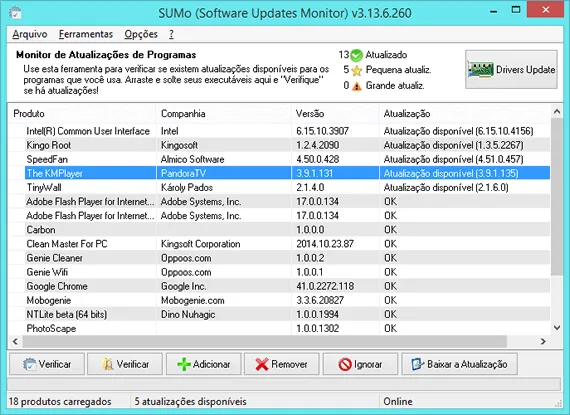Image resolution: width=570 pixels, height=415 pixels.
Task: Select the Carbon row
Action: 279,230
